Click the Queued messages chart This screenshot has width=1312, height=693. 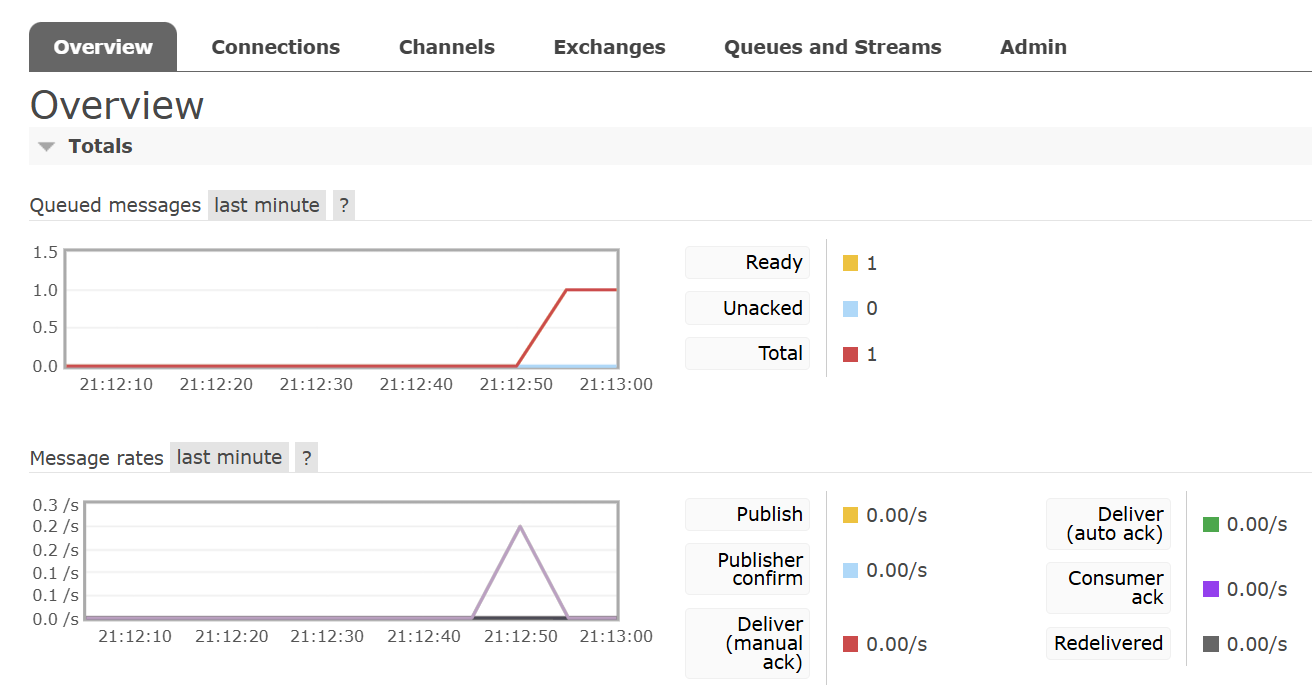341,308
